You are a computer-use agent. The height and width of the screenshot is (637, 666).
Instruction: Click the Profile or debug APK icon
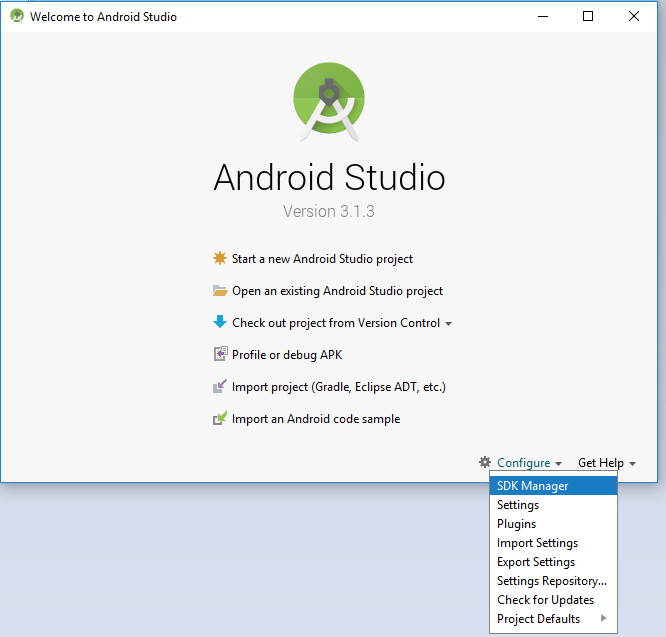coord(220,354)
